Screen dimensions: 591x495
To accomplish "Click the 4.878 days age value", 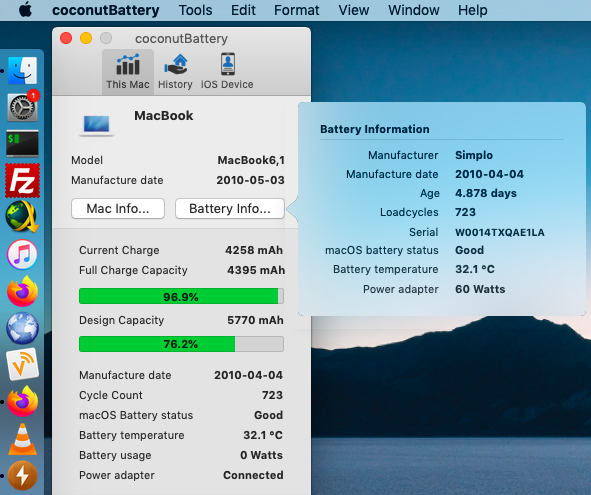I will [x=486, y=193].
